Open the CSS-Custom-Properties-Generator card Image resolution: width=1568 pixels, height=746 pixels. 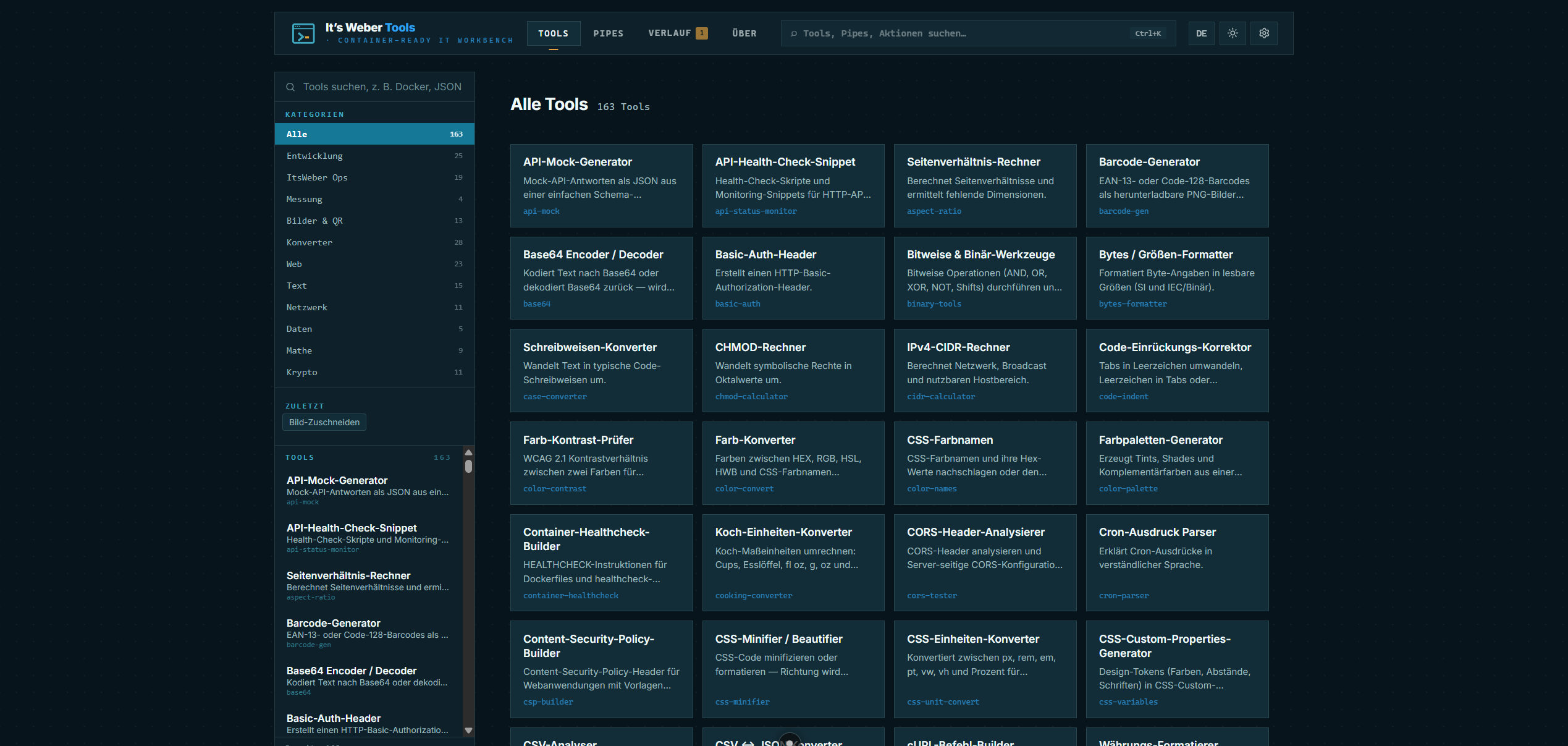coord(1178,669)
